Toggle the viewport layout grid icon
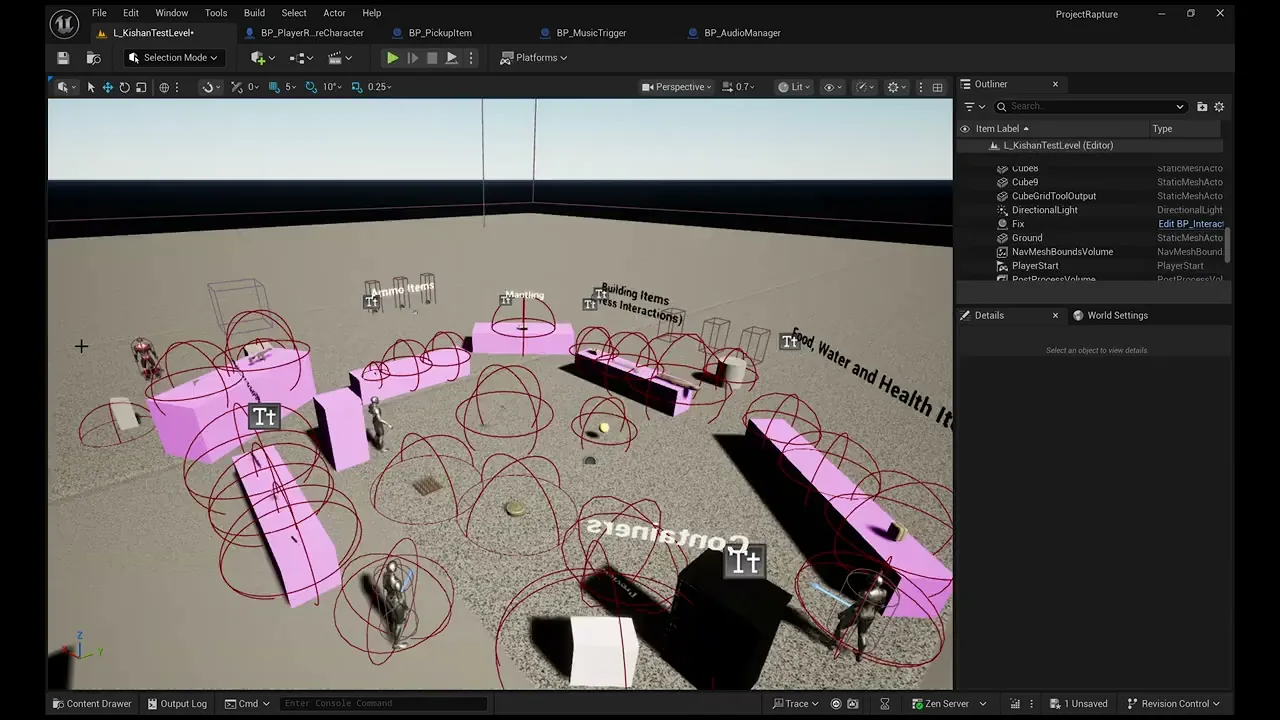The image size is (1280, 720). coord(937,87)
